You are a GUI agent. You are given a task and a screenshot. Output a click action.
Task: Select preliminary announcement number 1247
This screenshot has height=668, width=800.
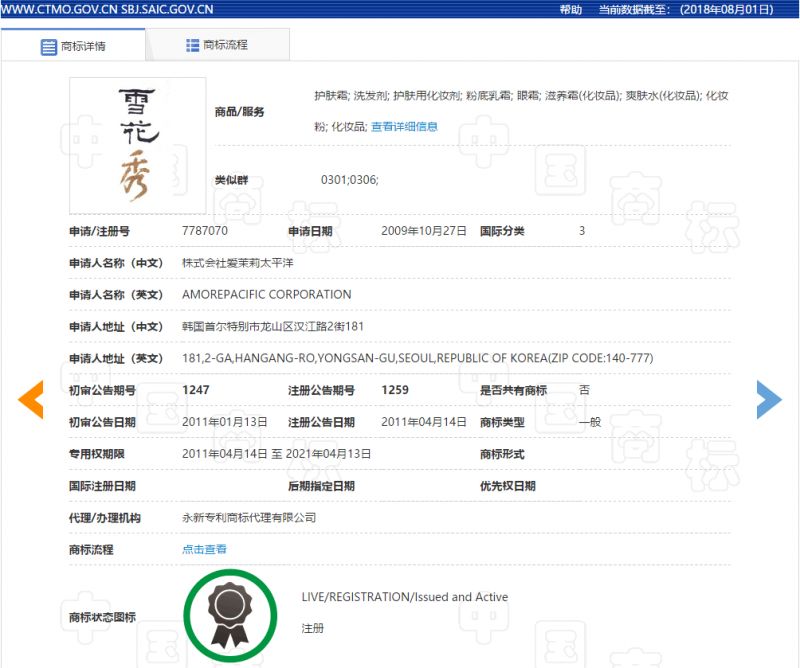[196, 390]
